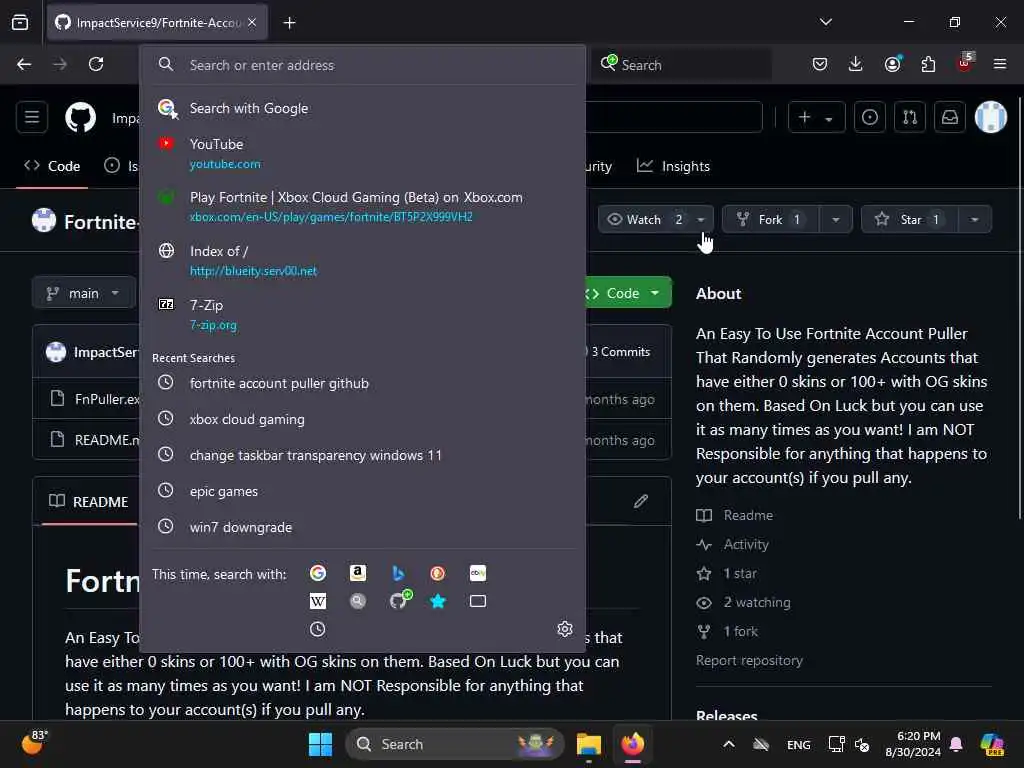Search history with the clock icon
This screenshot has width=1024, height=768.
[x=318, y=629]
